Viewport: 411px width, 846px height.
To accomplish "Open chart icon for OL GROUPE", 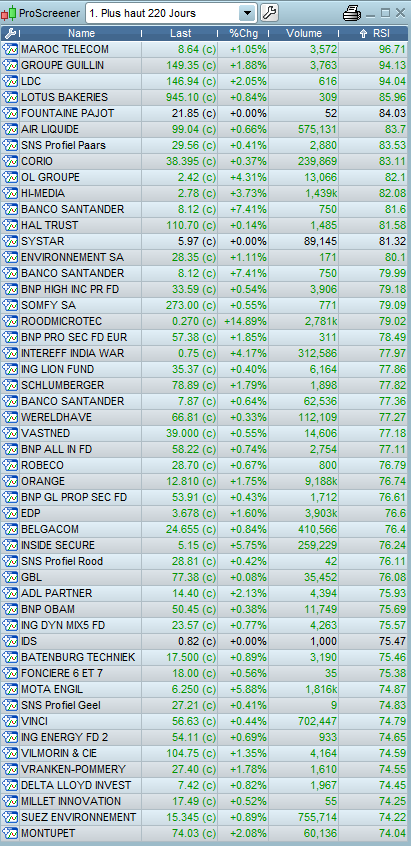I will (x=10, y=177).
